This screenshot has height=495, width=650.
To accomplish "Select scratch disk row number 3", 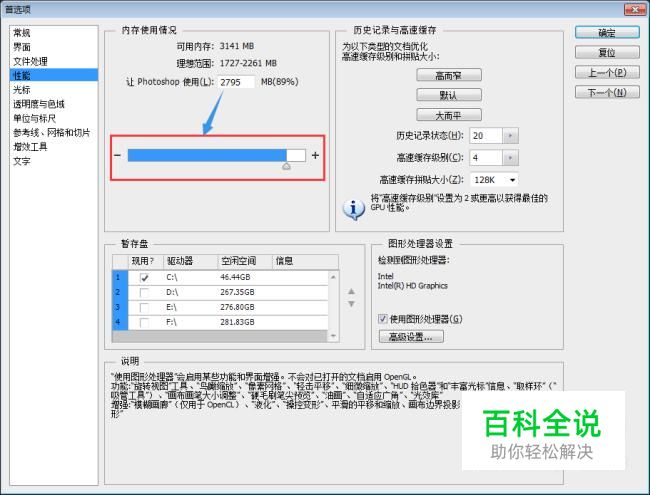I will click(120, 307).
